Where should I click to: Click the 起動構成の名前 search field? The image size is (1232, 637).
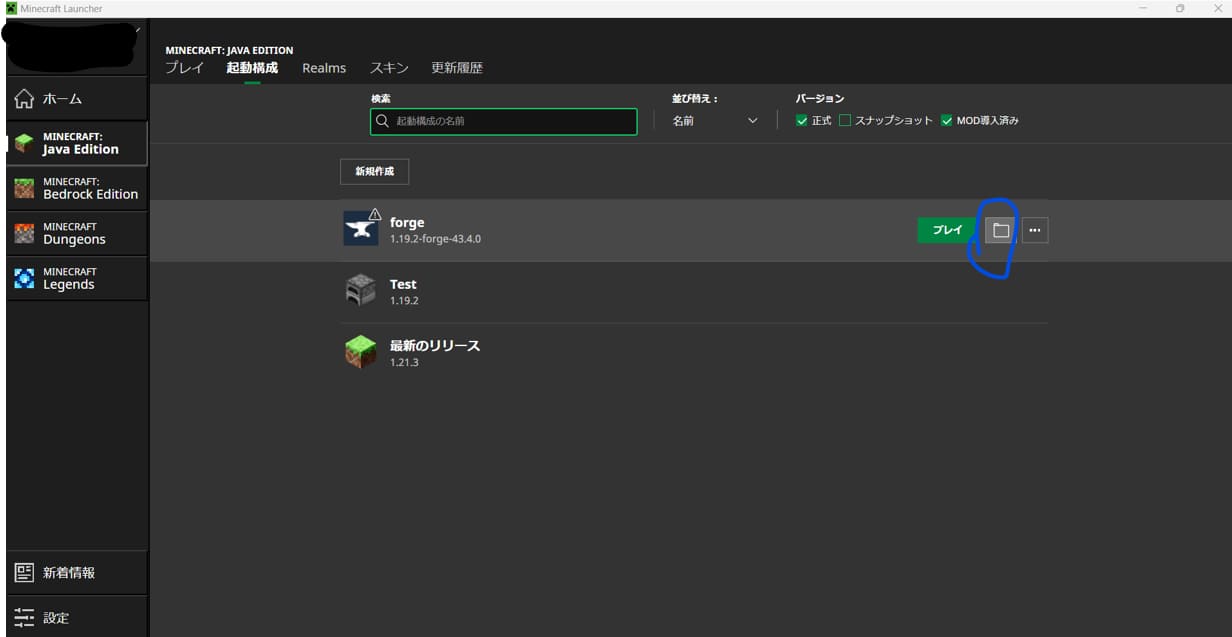click(x=510, y=121)
